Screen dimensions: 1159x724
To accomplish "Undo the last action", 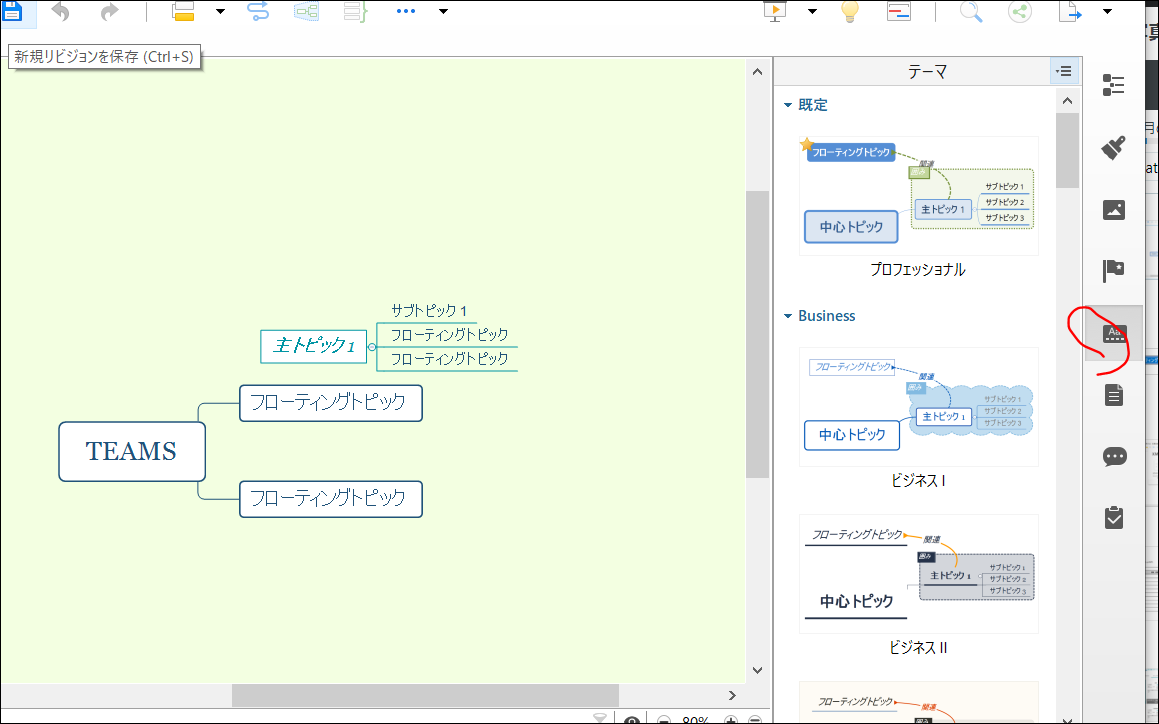I will [61, 12].
